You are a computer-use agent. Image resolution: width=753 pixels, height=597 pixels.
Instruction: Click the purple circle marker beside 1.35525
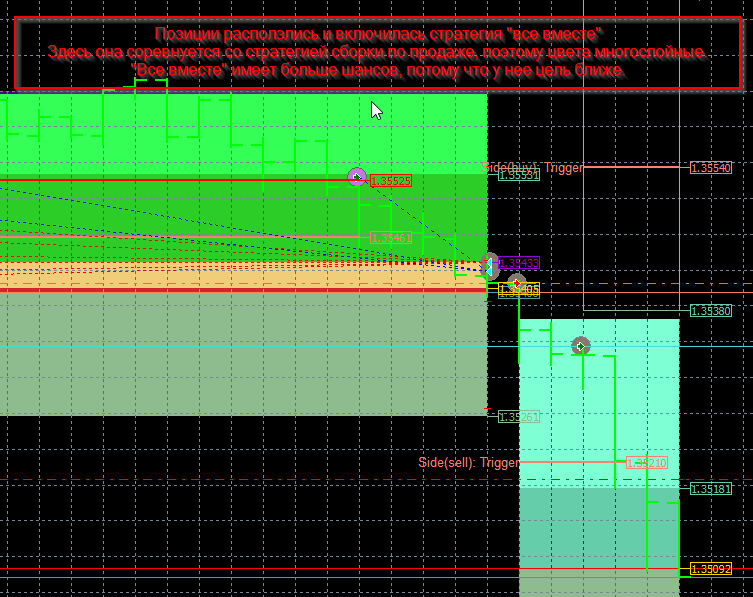click(x=356, y=177)
